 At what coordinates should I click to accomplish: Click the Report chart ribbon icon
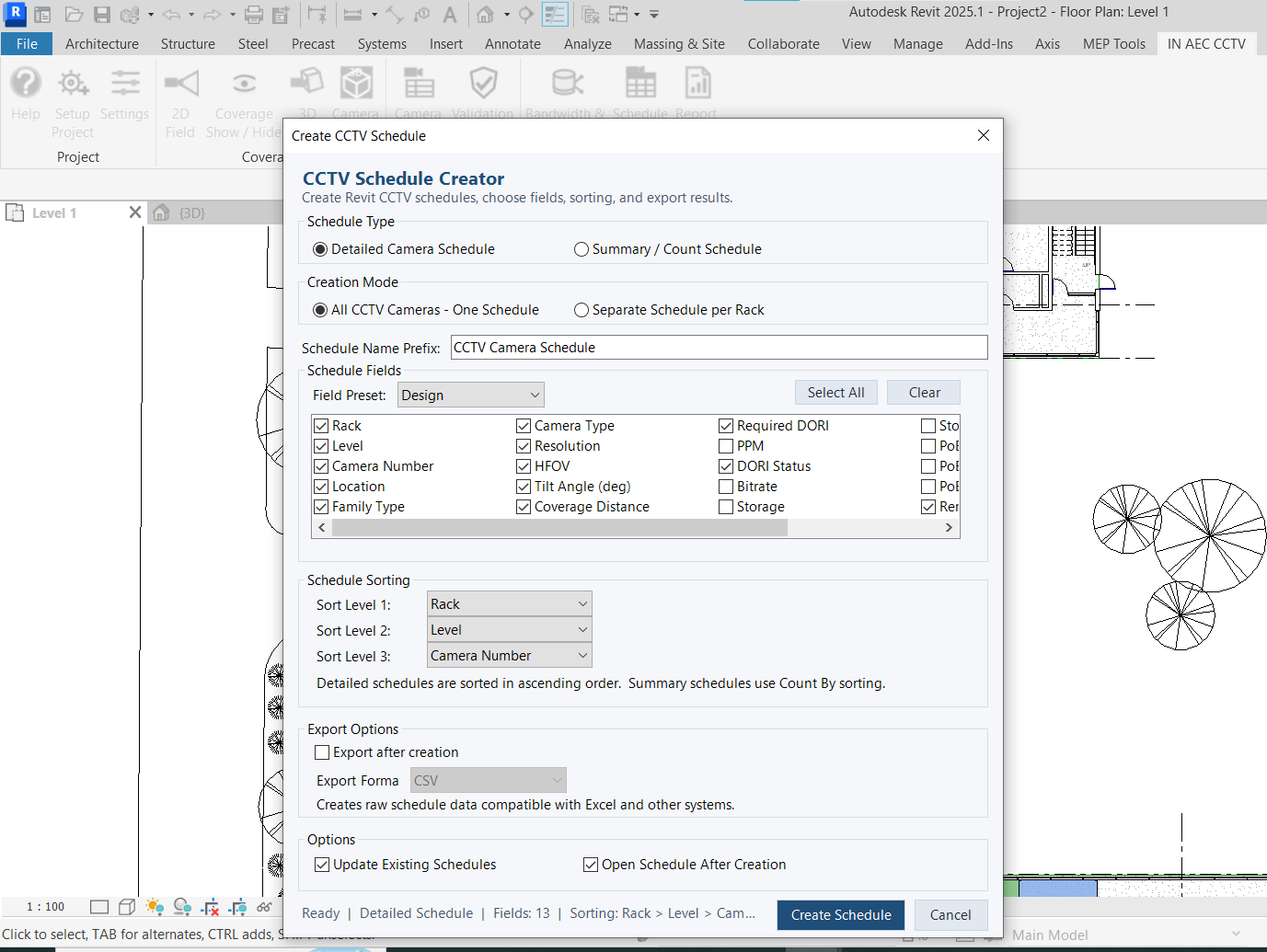(697, 84)
